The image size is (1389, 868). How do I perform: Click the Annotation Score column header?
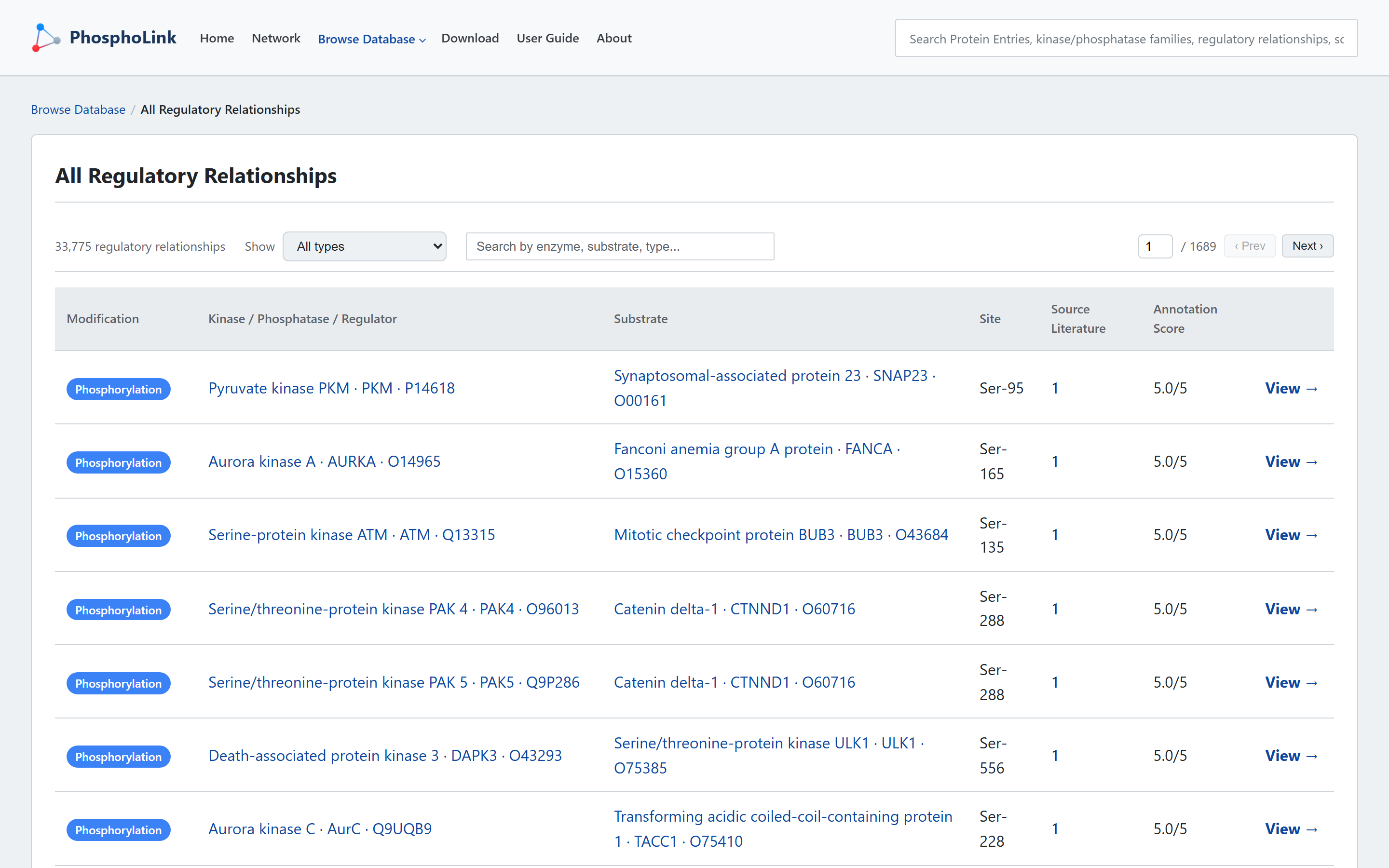click(x=1185, y=319)
